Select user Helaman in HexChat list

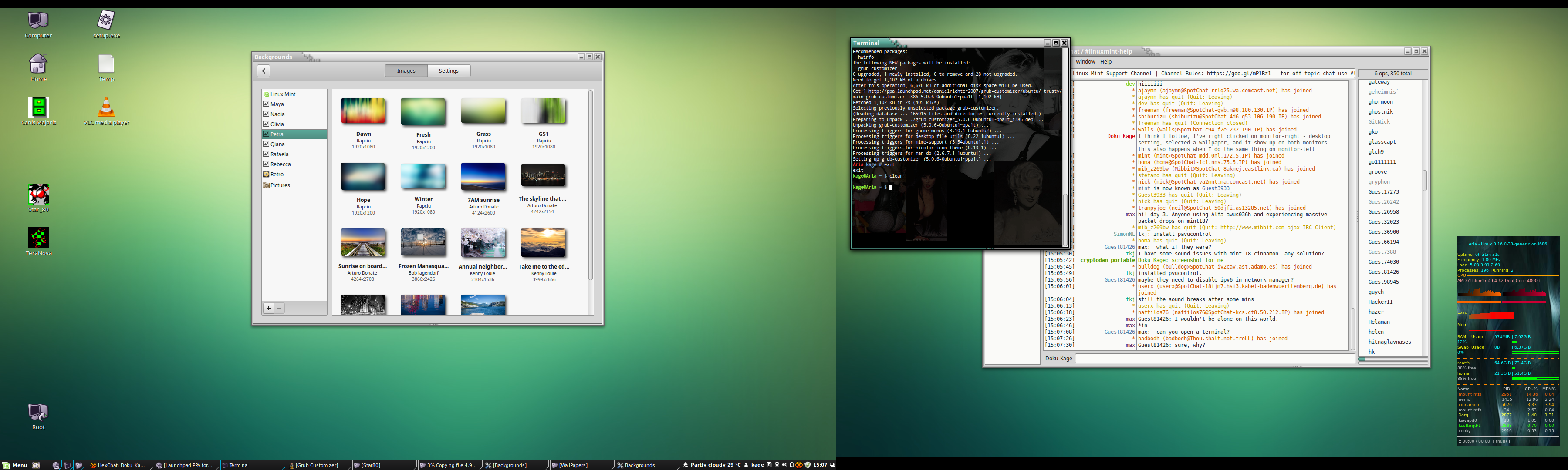click(x=1379, y=322)
